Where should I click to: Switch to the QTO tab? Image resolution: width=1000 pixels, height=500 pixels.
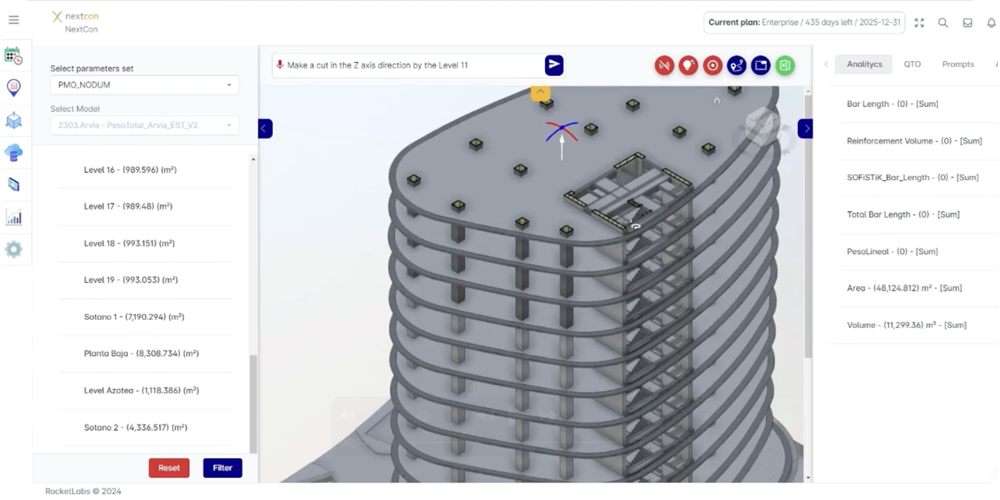click(912, 64)
